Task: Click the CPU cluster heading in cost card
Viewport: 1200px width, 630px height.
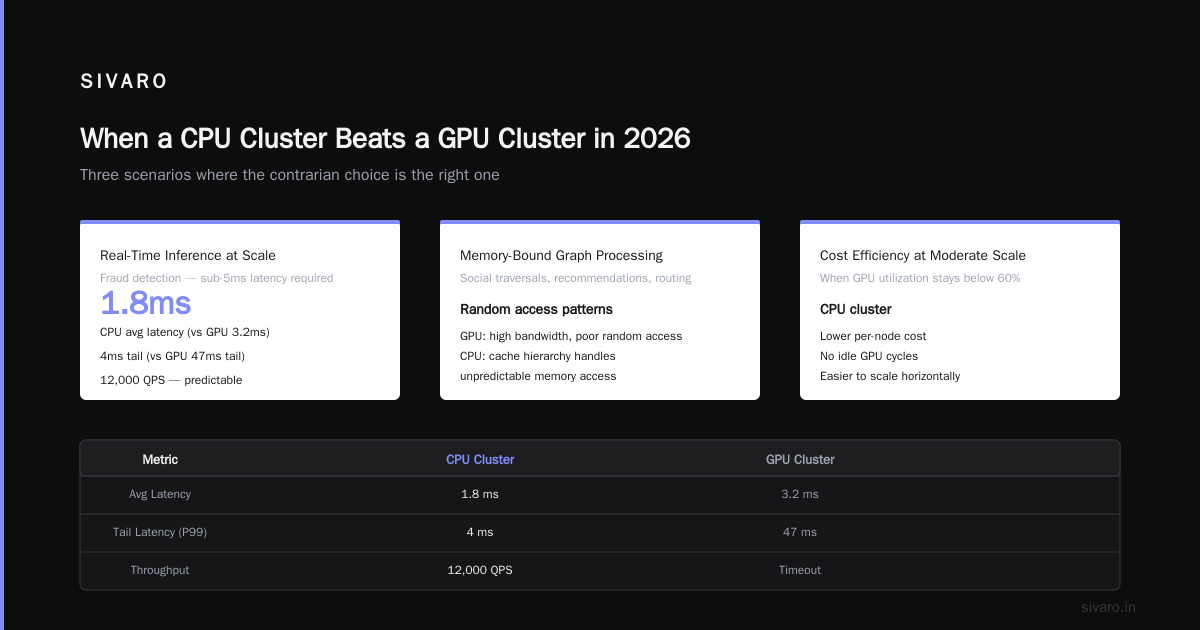Action: (856, 309)
